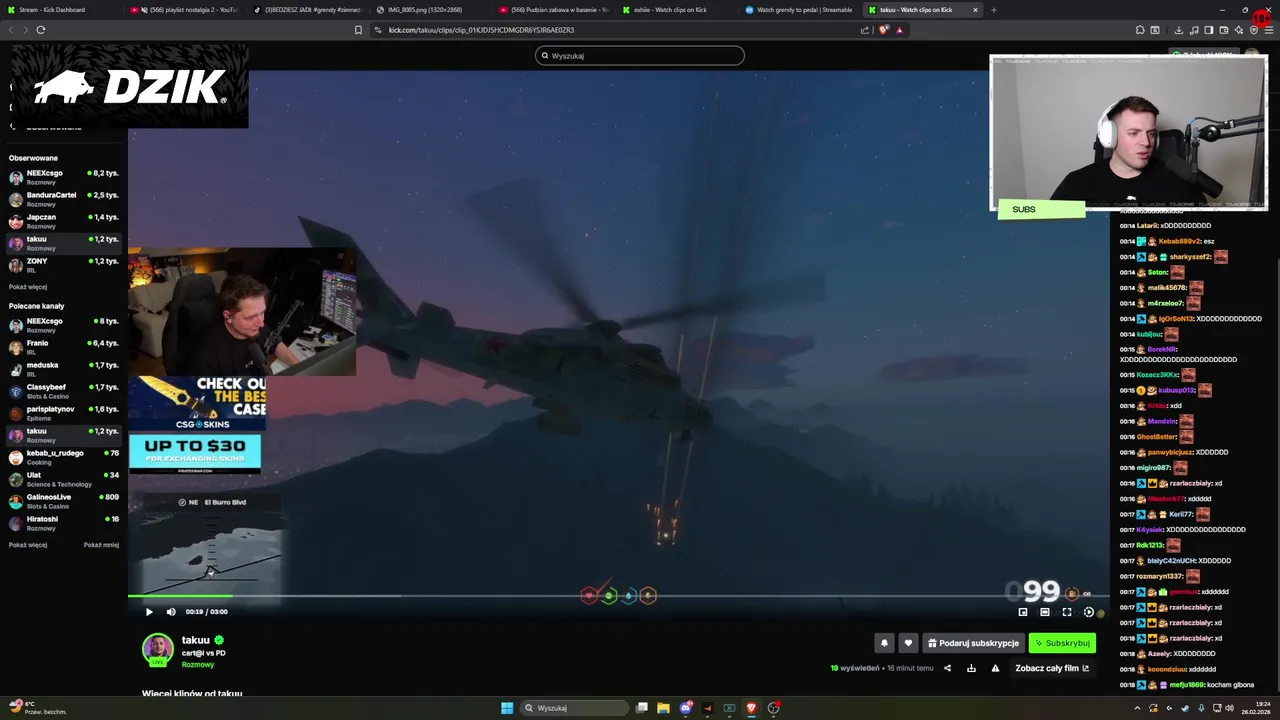This screenshot has height=720, width=1280.
Task: Switch to playlist nostalgia 2 YouTube tab
Action: (x=185, y=10)
